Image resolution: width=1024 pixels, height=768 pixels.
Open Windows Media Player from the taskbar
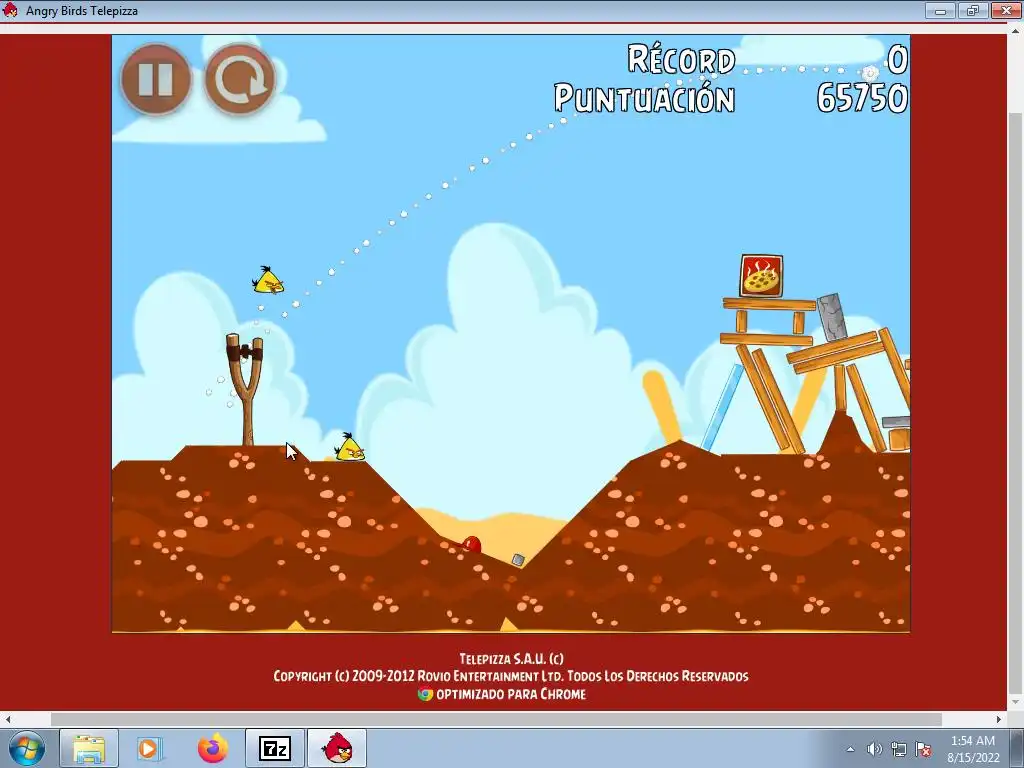(150, 748)
